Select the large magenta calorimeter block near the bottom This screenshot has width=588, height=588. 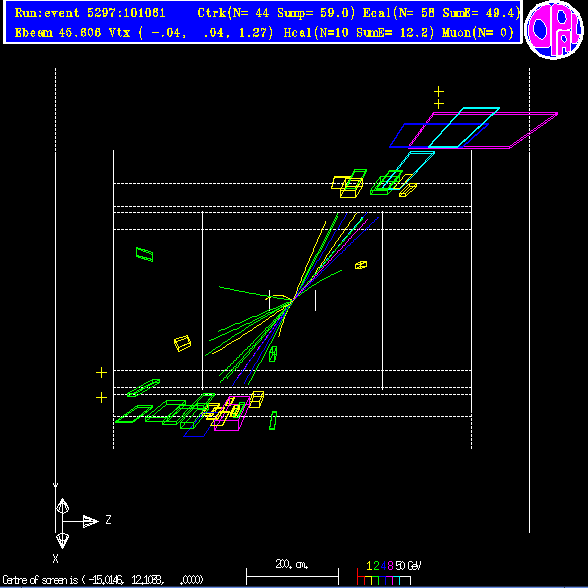click(232, 413)
